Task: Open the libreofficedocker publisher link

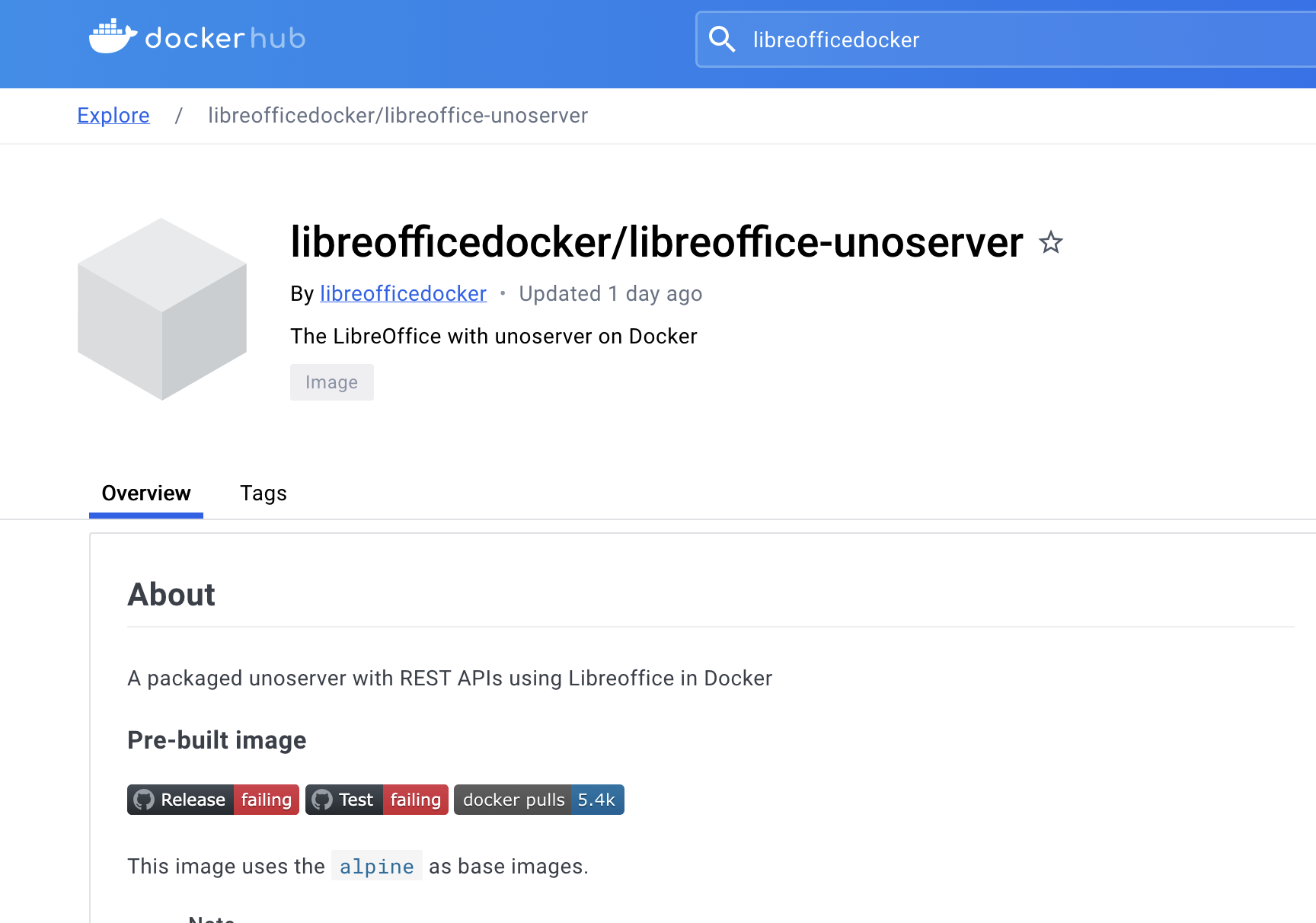Action: (403, 294)
